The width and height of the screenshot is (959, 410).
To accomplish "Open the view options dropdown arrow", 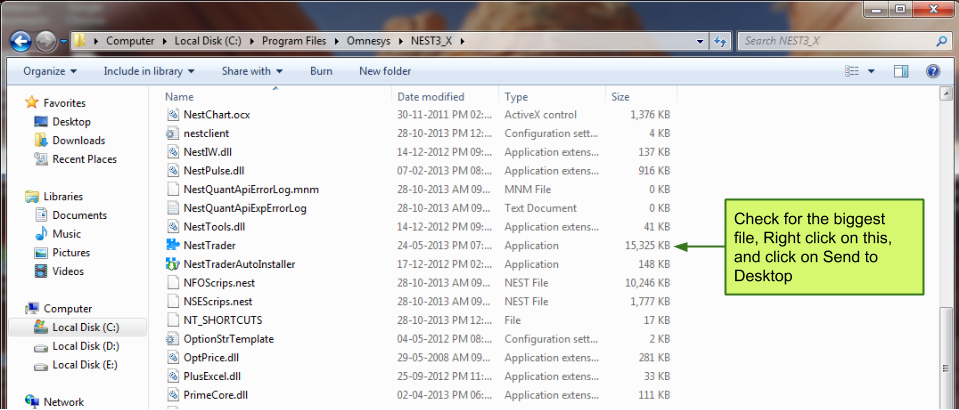I will (x=871, y=71).
